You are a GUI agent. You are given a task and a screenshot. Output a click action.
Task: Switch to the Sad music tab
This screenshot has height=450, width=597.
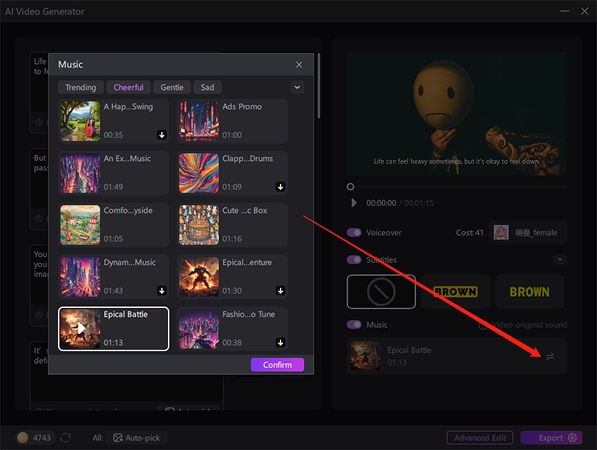[x=207, y=87]
